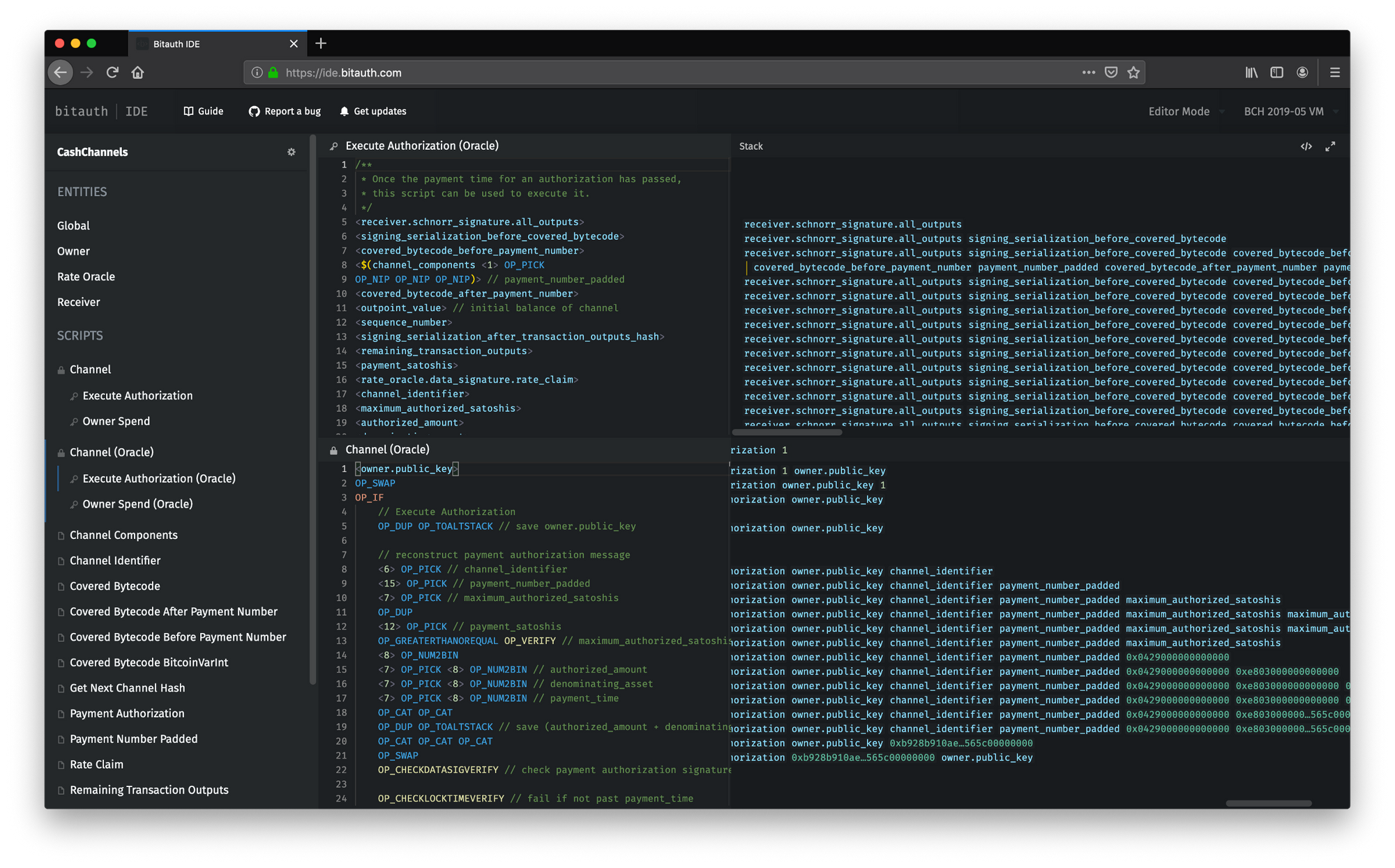The width and height of the screenshot is (1395, 868).
Task: Click the code view icon in Stack panel
Action: point(1306,146)
